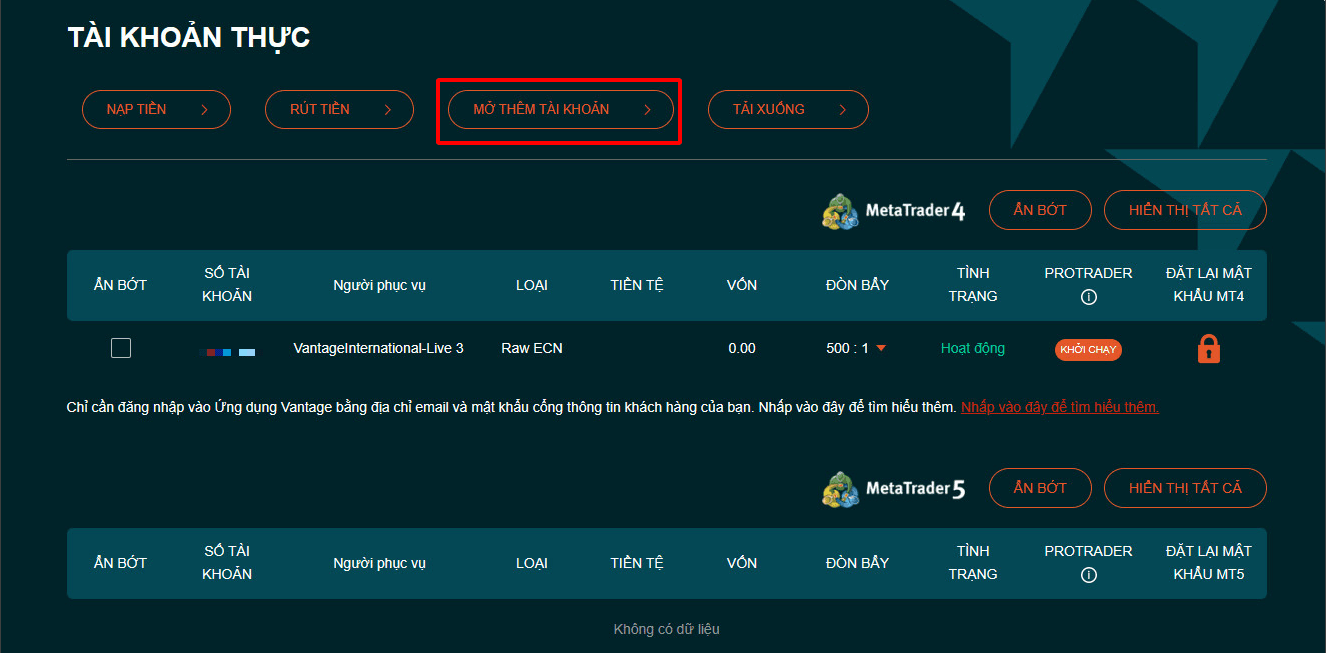The height and width of the screenshot is (653, 1326).
Task: Click the MetaTrader 4 logo
Action: 893,211
